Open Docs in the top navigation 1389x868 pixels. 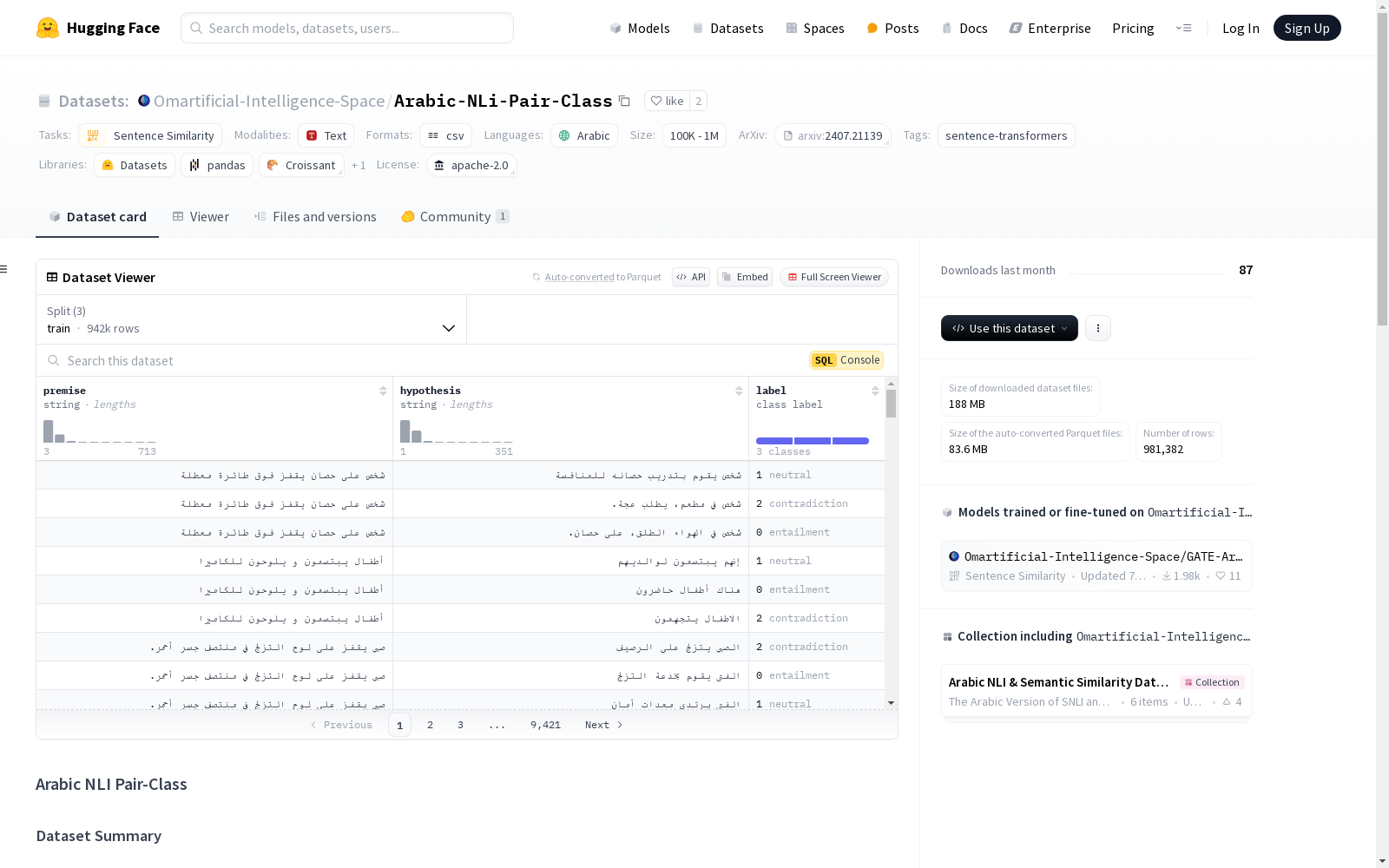tap(964, 28)
